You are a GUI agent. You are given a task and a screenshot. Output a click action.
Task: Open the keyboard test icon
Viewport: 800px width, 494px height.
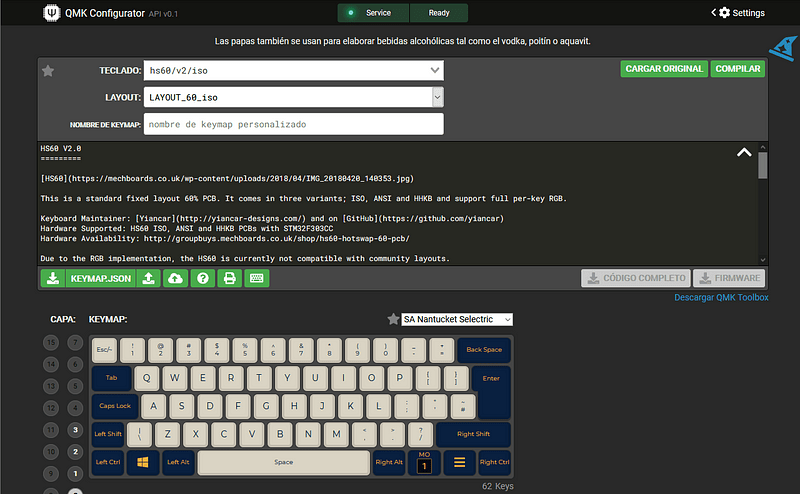point(256,278)
